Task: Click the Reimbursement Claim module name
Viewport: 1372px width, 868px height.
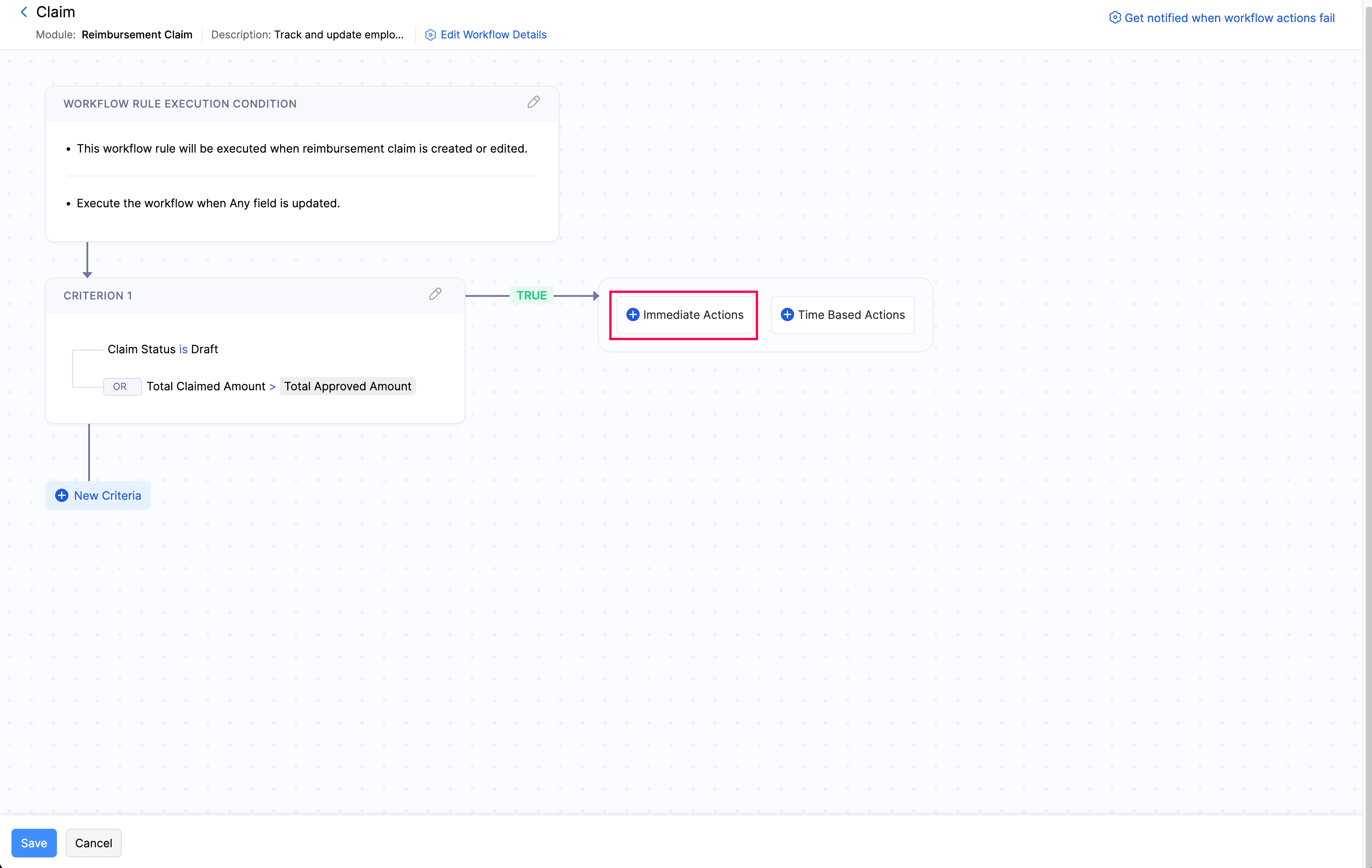Action: tap(137, 35)
